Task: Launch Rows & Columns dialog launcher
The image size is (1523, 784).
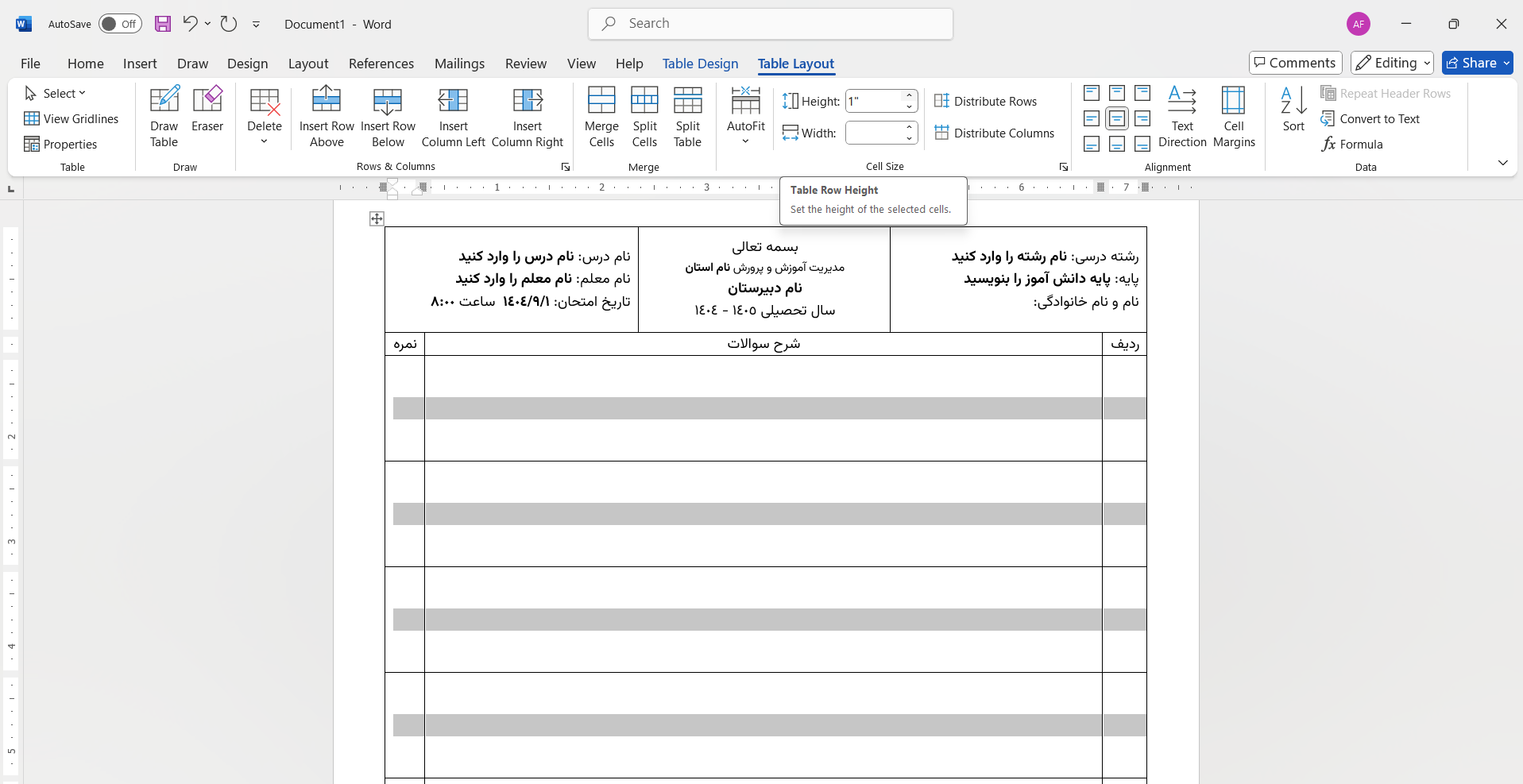Action: point(566,167)
